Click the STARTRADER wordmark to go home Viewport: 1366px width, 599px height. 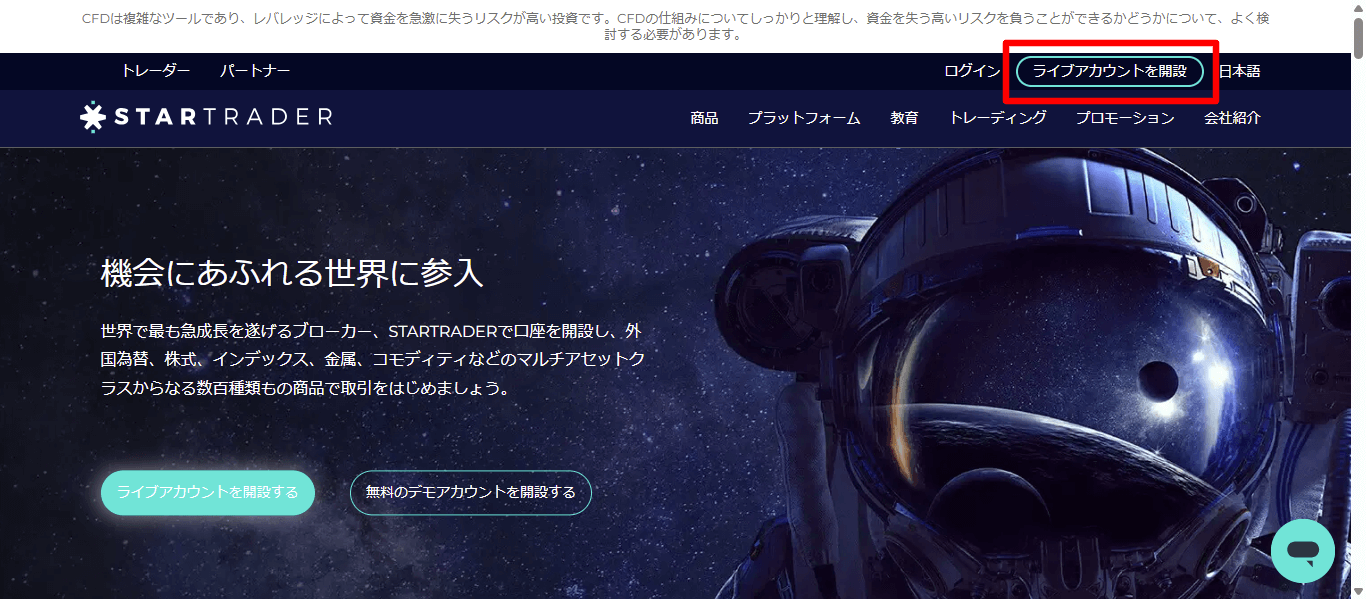point(224,116)
